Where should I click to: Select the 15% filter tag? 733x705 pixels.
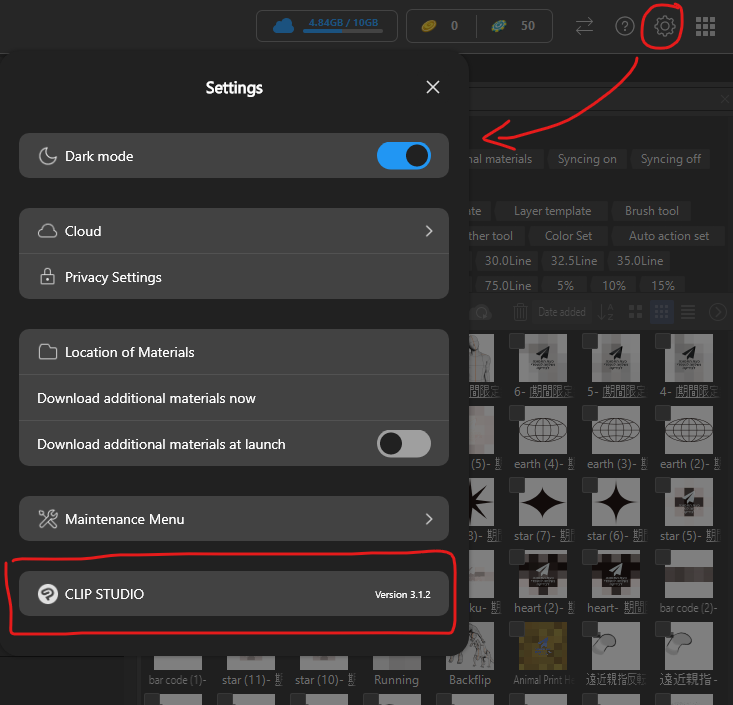(x=663, y=285)
